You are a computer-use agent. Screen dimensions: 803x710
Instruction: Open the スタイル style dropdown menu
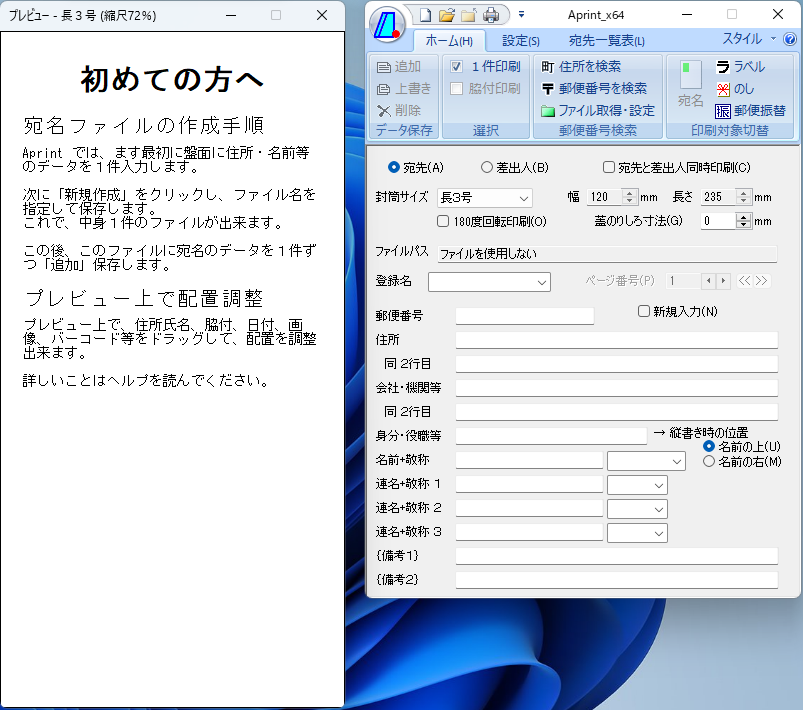click(749, 38)
